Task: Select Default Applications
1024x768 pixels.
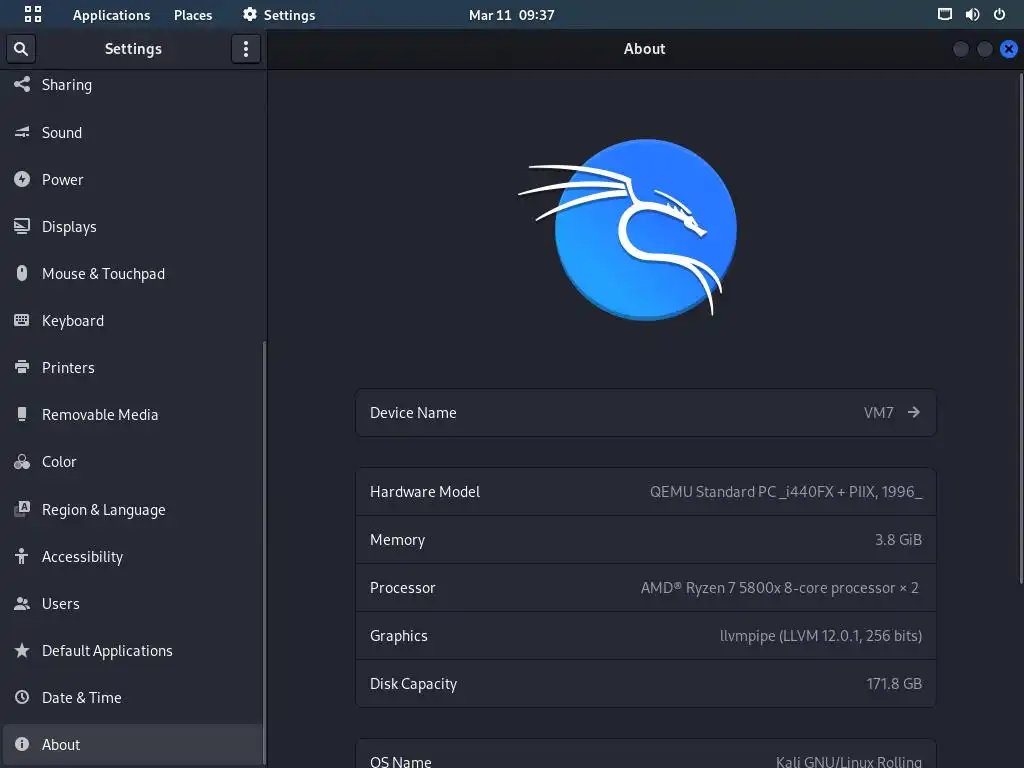Action: pos(133,650)
